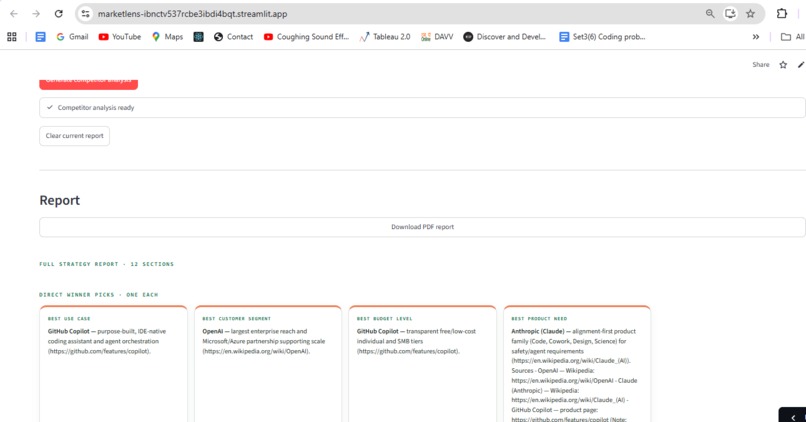
Task: Install app icon in address bar
Action: [730, 14]
